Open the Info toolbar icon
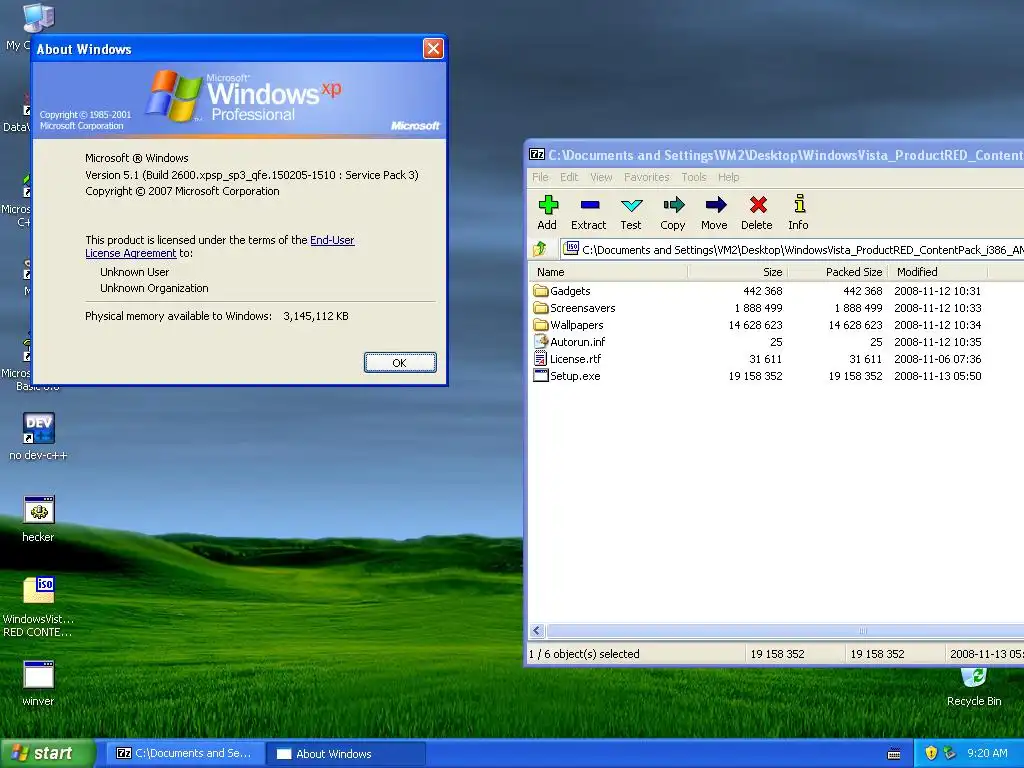The height and width of the screenshot is (768, 1024). [x=799, y=204]
